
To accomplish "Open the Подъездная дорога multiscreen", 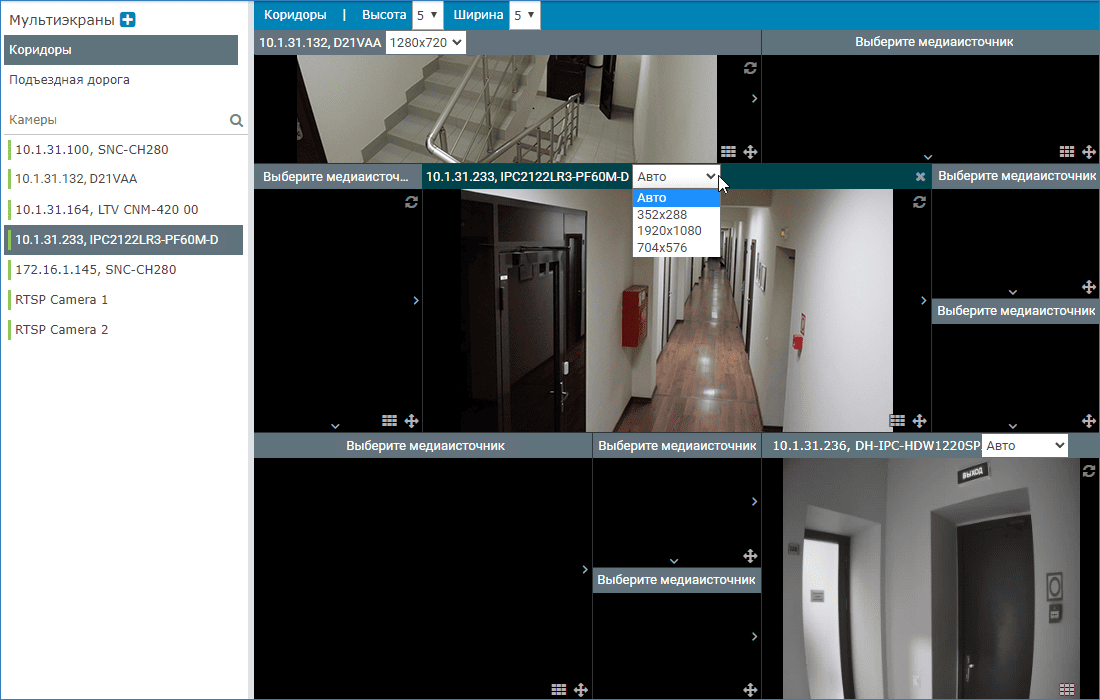I will [70, 80].
